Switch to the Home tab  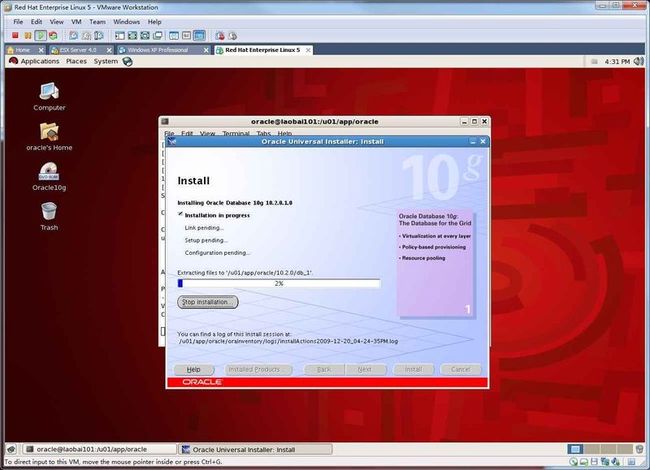click(x=22, y=50)
